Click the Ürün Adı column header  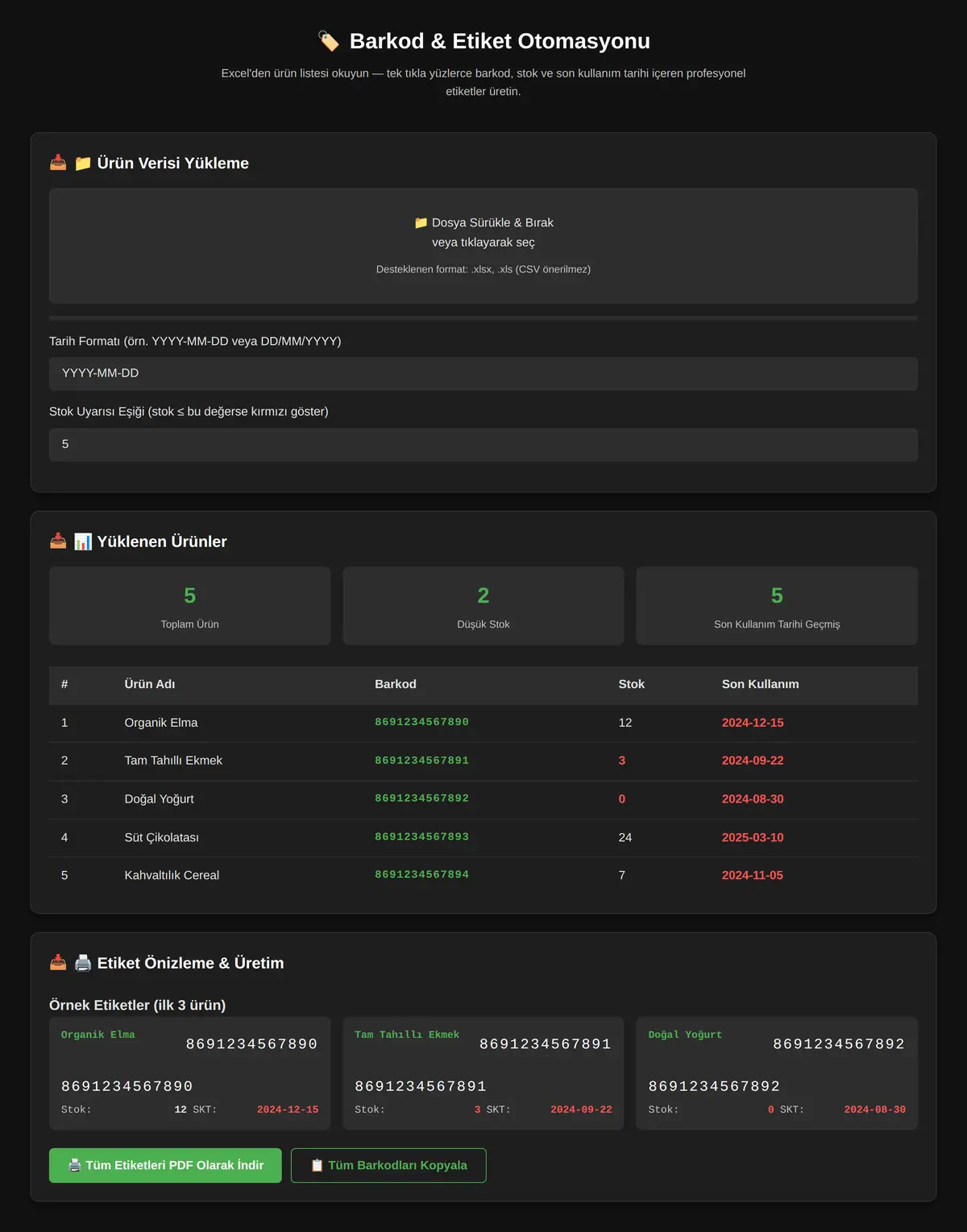(150, 684)
